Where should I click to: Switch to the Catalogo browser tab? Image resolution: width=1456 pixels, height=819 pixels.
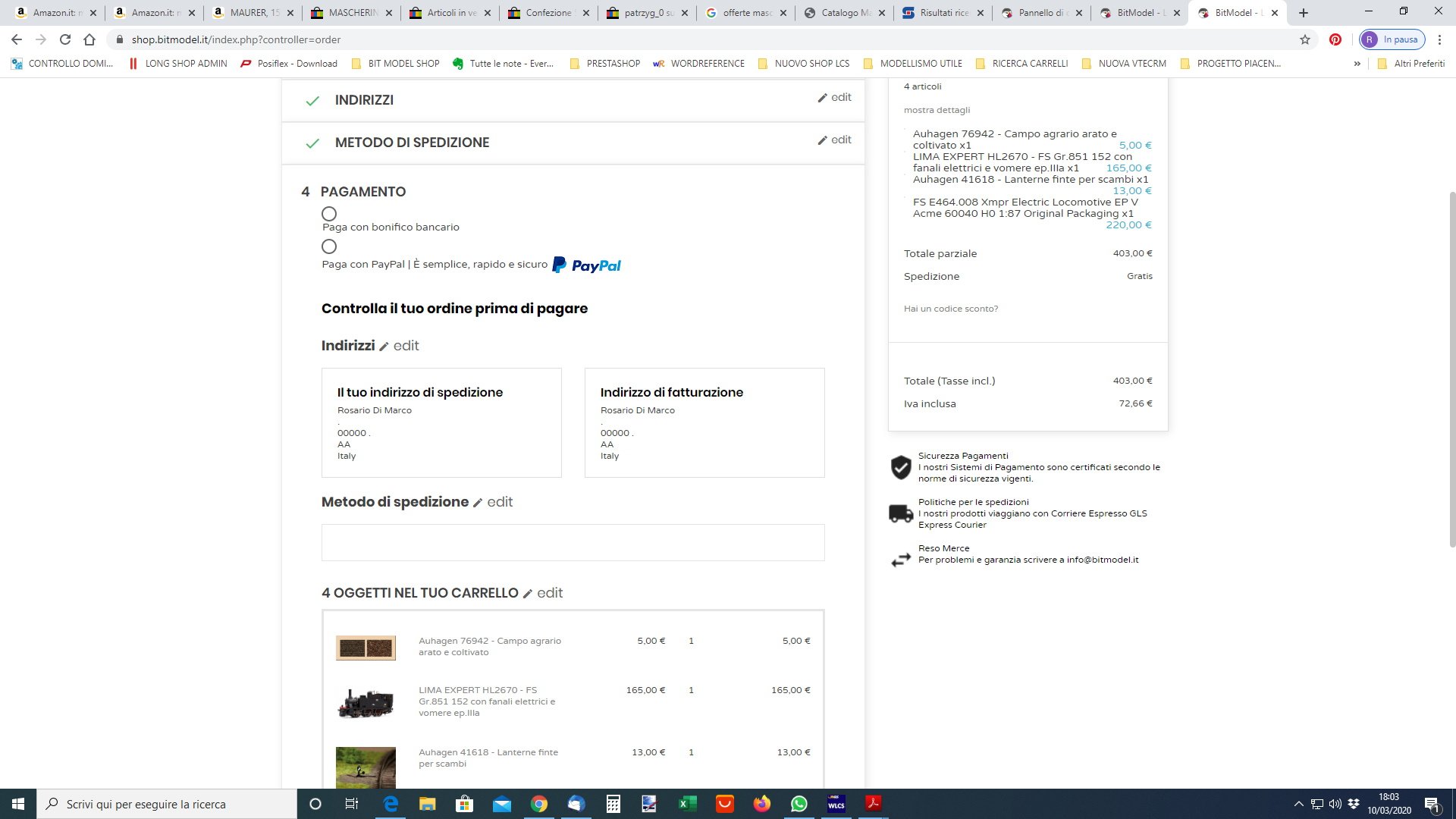click(838, 13)
